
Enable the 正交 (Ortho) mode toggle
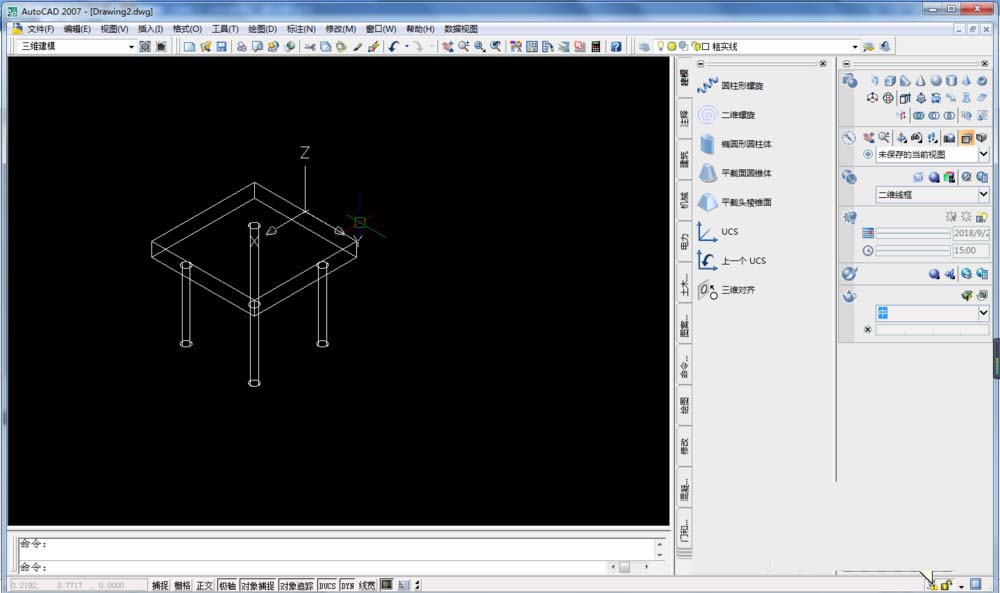(203, 586)
